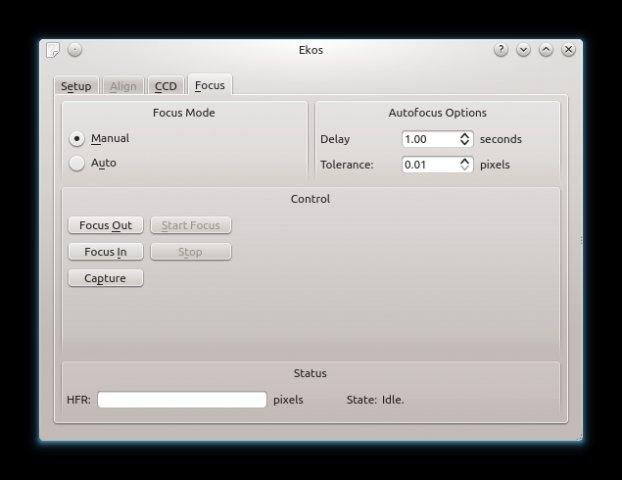The image size is (622, 480).
Task: Switch to the Align tab
Action: click(123, 86)
